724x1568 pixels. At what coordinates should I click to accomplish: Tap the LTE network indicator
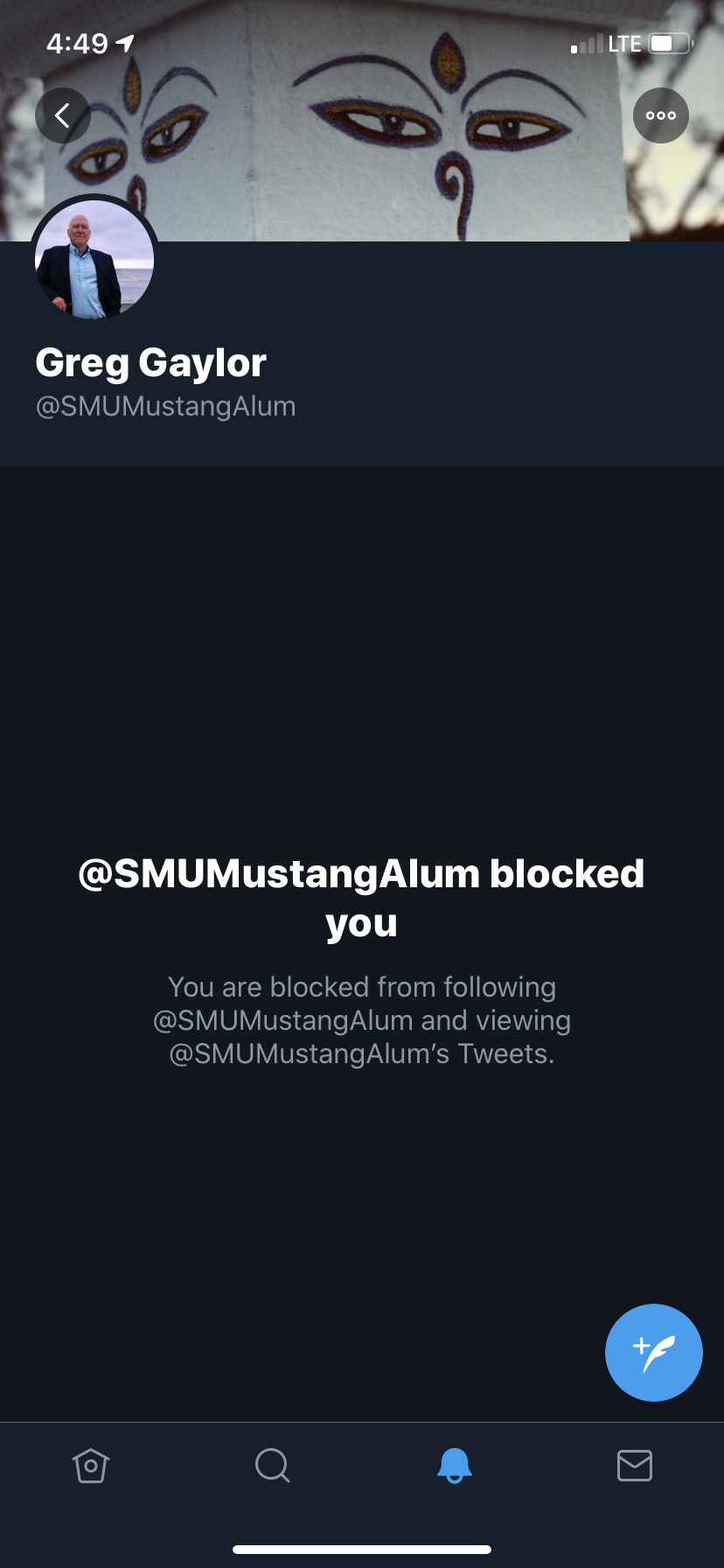[624, 44]
